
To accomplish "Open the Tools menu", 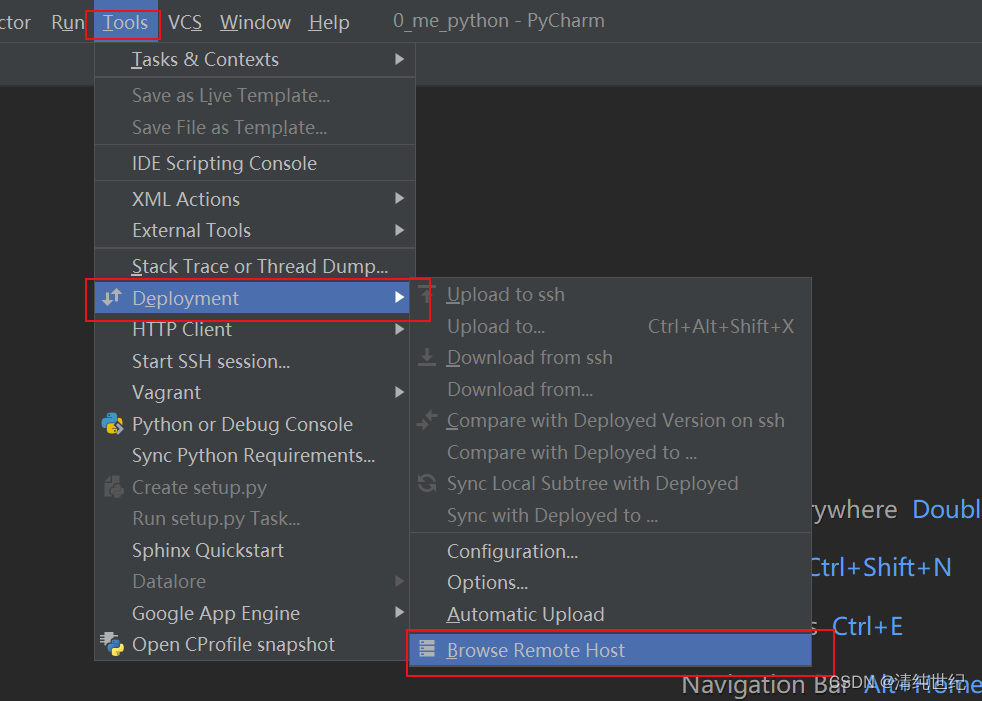I will pos(125,23).
